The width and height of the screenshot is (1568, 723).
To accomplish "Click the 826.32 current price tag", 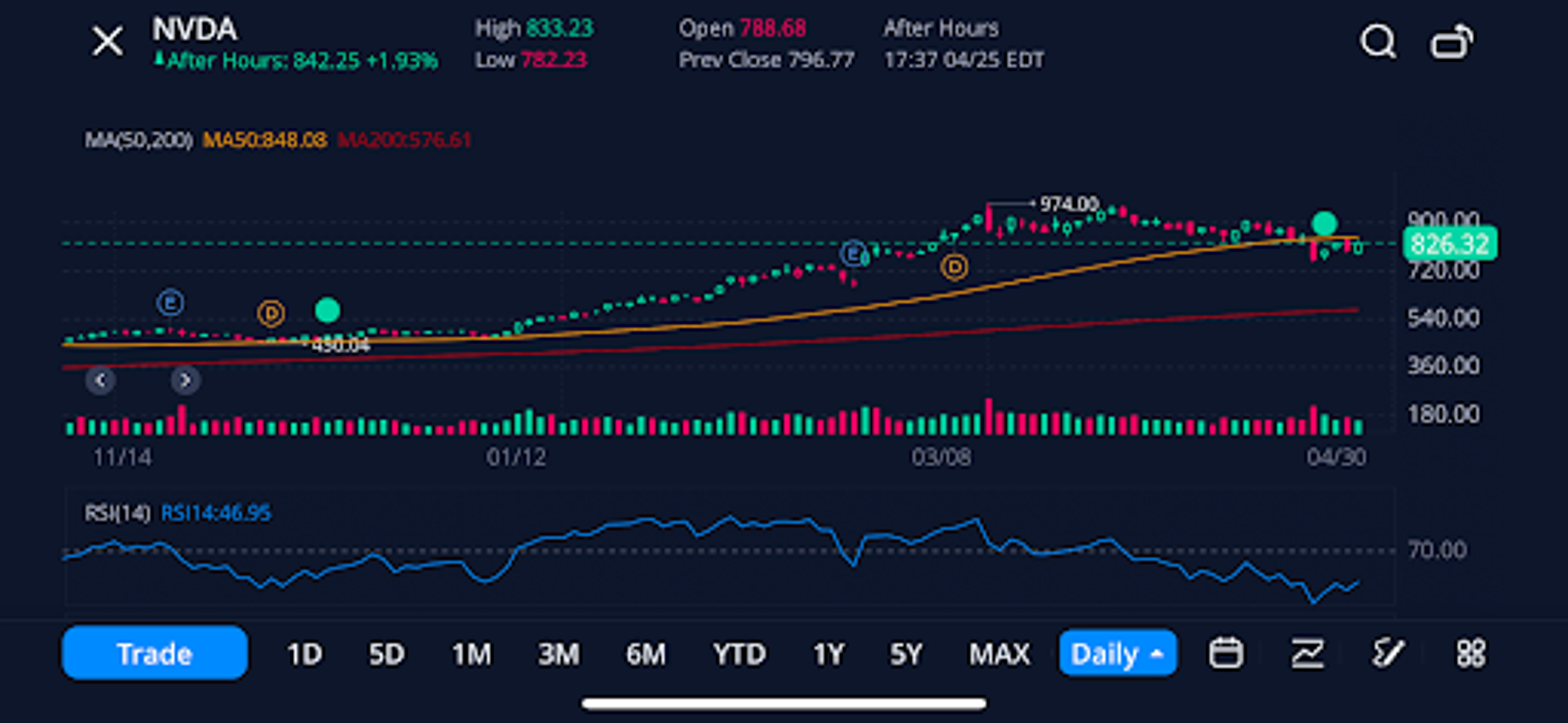I will [x=1450, y=243].
